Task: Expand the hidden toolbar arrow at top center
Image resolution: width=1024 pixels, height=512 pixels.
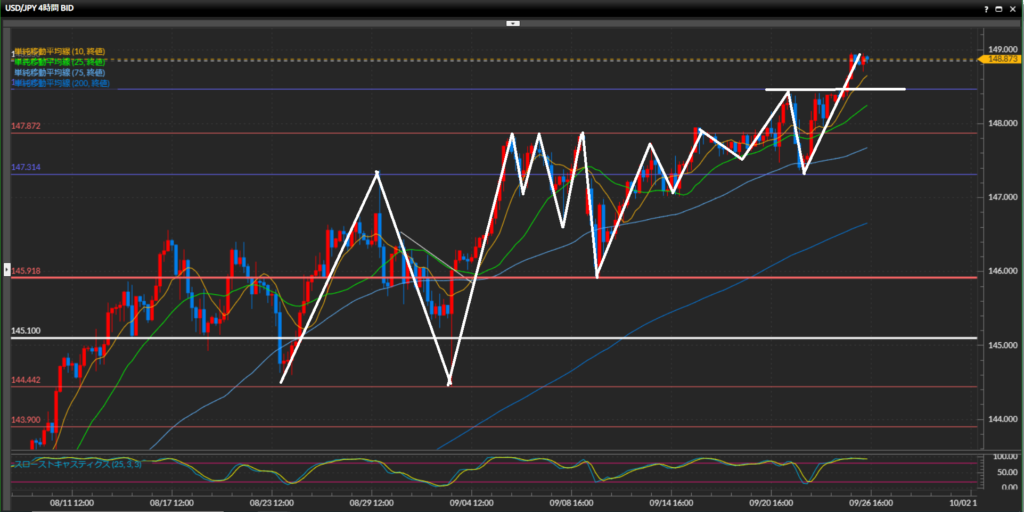Action: [512, 22]
